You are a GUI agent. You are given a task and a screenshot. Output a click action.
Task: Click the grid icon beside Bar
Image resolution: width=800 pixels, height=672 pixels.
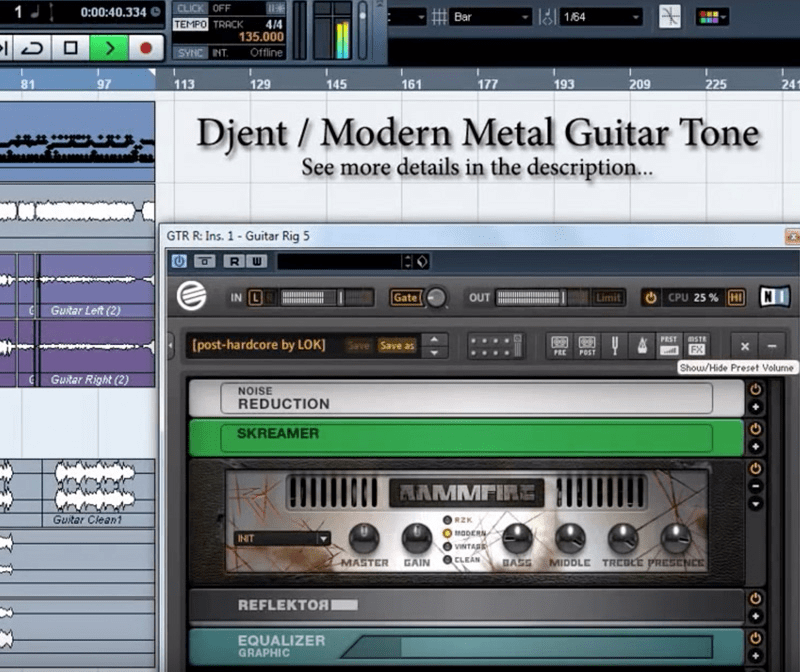coord(439,17)
